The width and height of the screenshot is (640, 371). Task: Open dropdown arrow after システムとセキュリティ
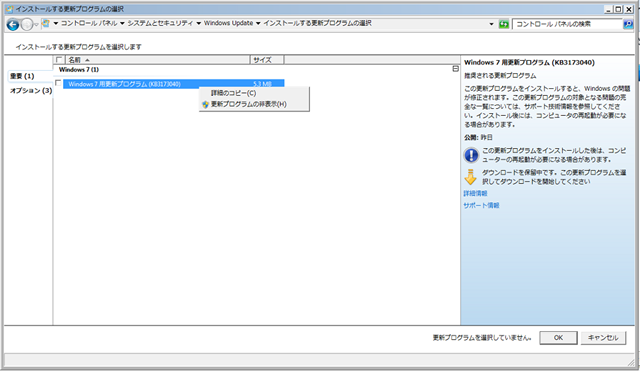coord(199,24)
